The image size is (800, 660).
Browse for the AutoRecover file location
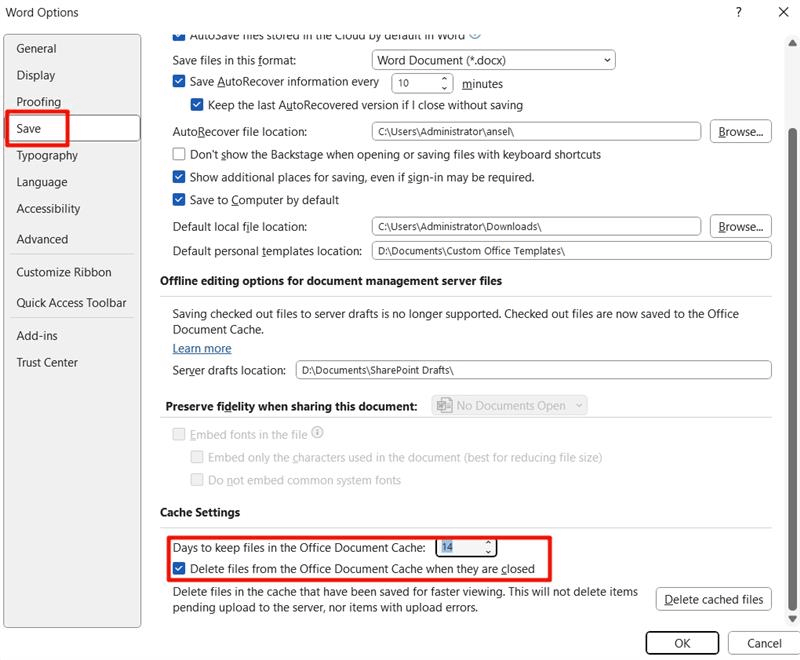pyautogui.click(x=740, y=132)
